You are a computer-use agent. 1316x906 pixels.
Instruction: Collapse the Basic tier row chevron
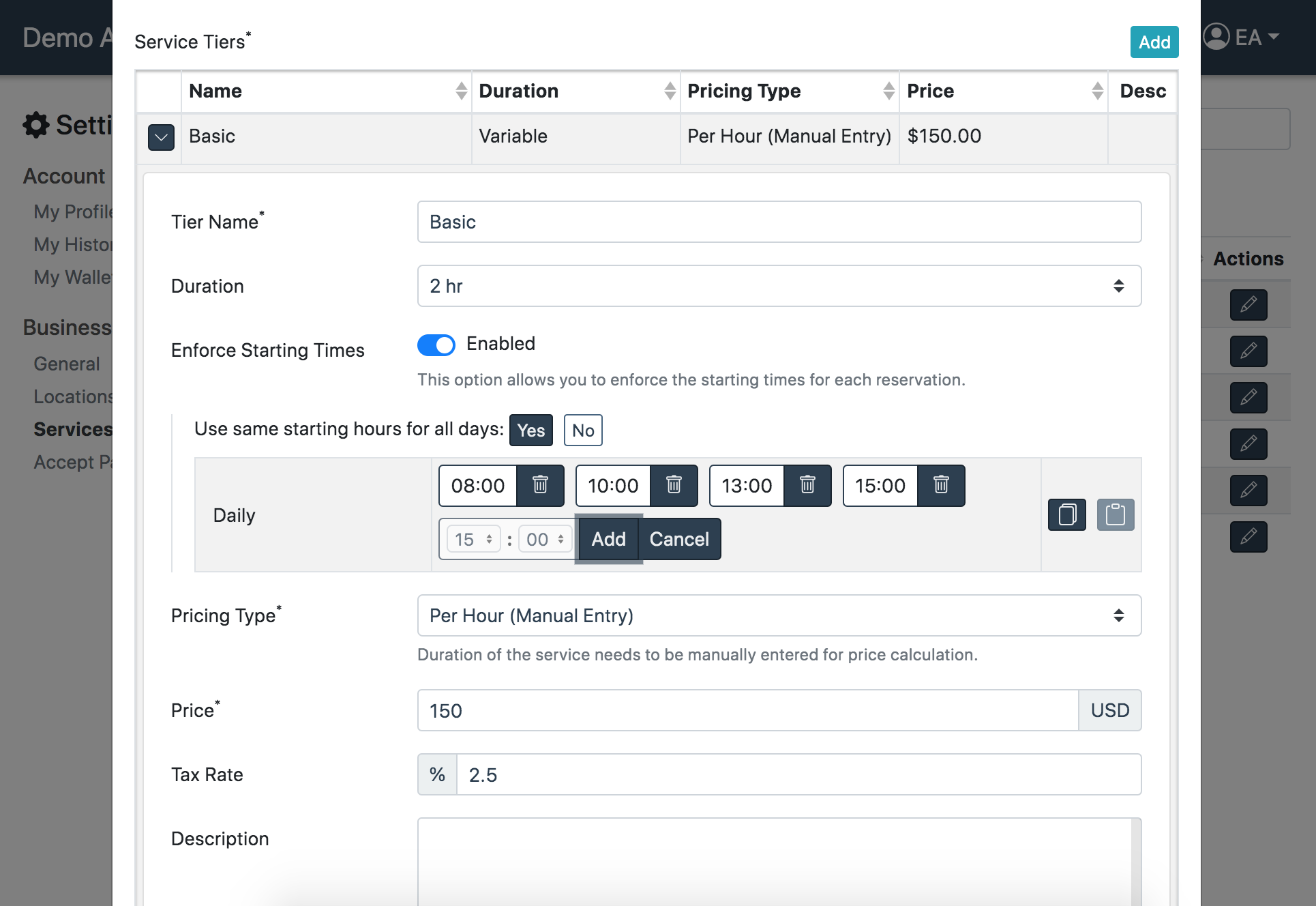(x=161, y=137)
